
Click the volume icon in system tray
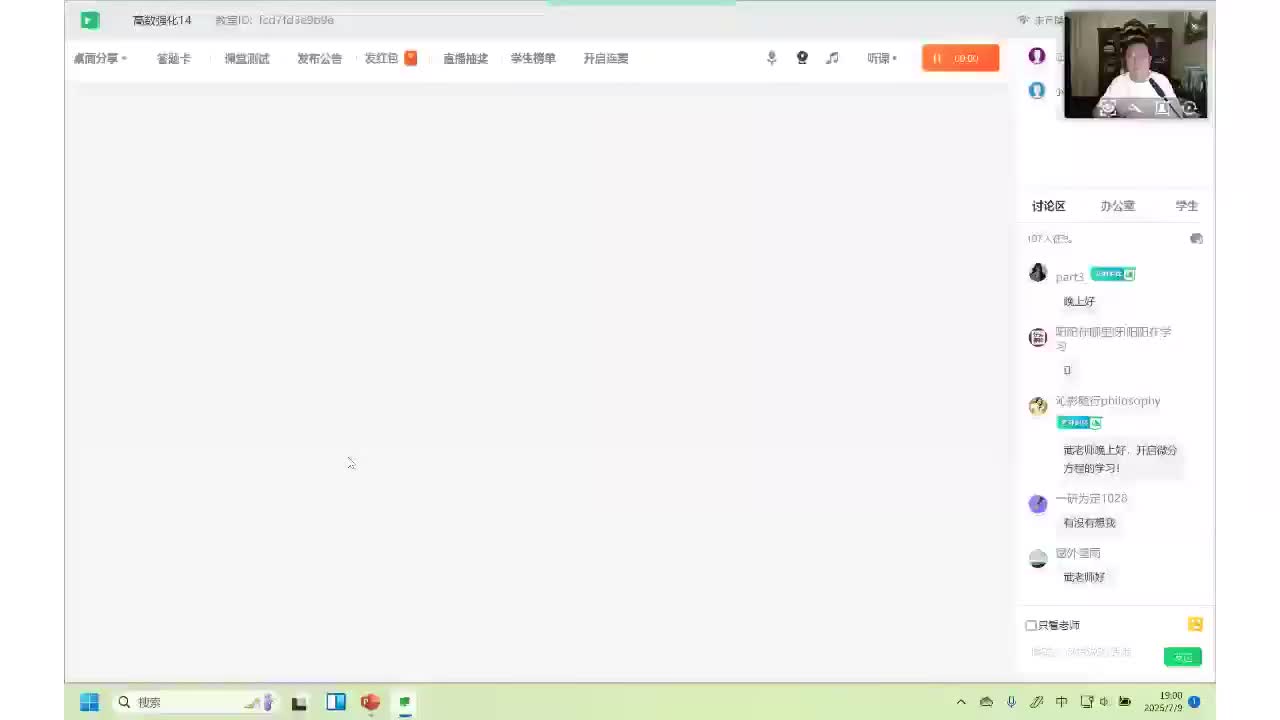[1104, 702]
